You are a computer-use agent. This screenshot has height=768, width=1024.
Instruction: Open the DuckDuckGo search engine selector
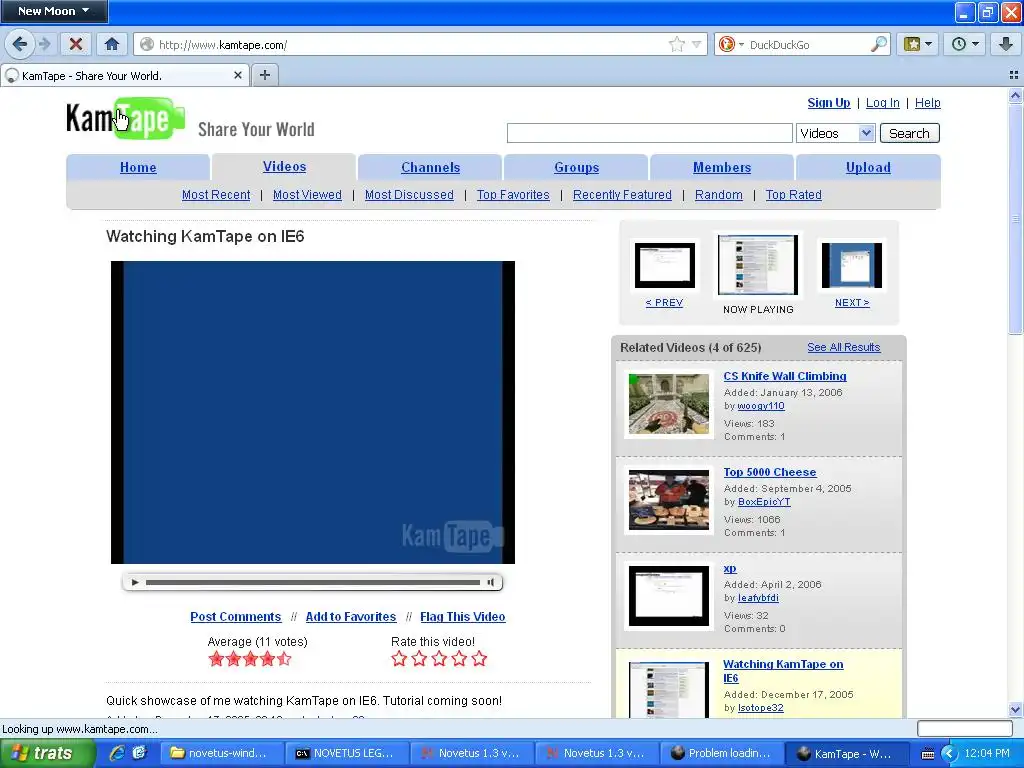tap(729, 44)
